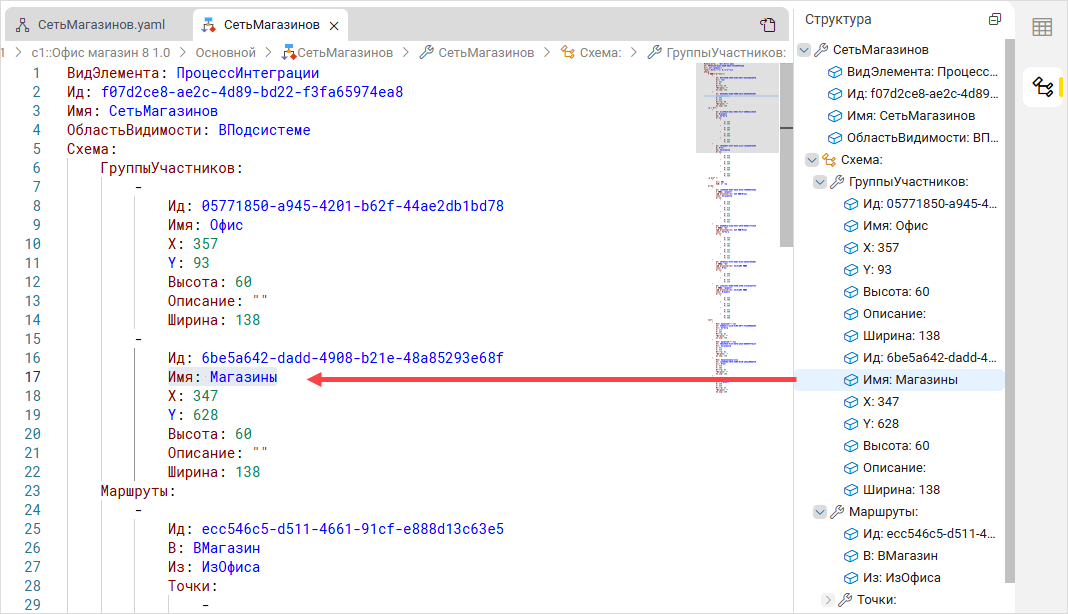This screenshot has height=614, width=1068.
Task: Expand the Точки node in structure tree
Action: click(x=827, y=600)
